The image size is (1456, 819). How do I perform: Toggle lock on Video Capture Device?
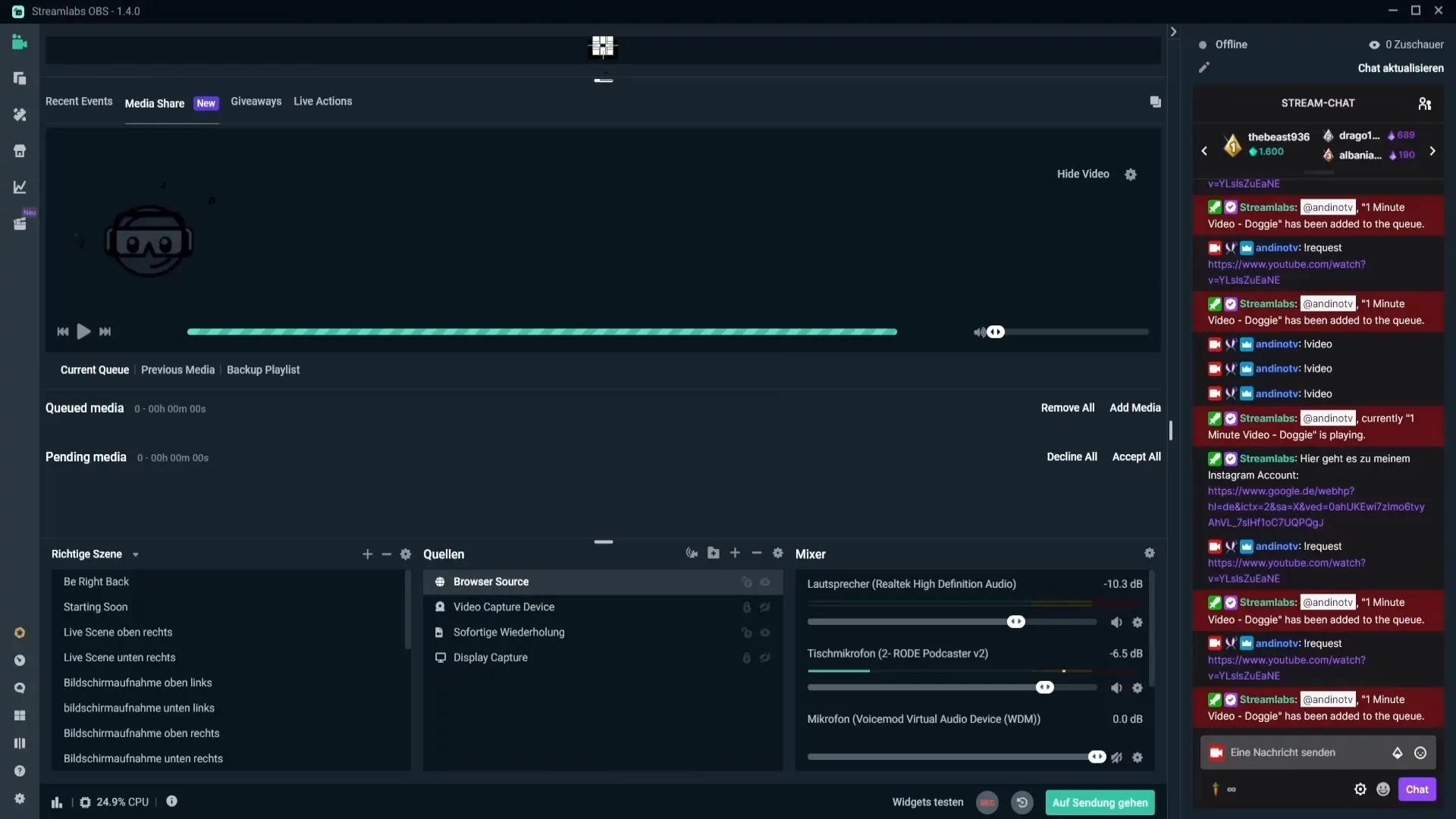747,607
